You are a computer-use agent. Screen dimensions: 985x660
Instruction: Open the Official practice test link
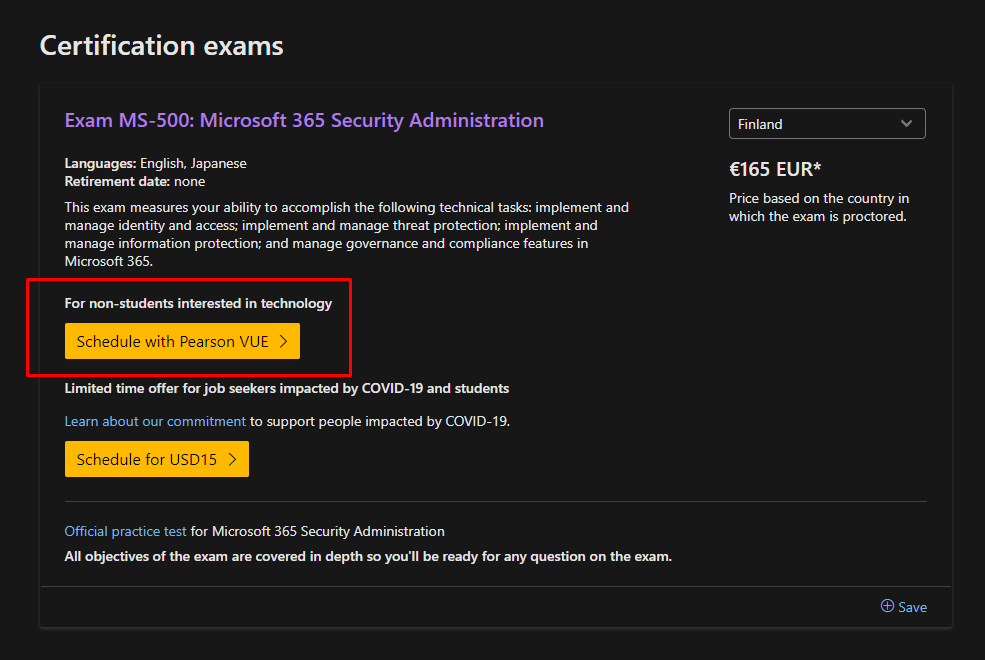[x=125, y=531]
